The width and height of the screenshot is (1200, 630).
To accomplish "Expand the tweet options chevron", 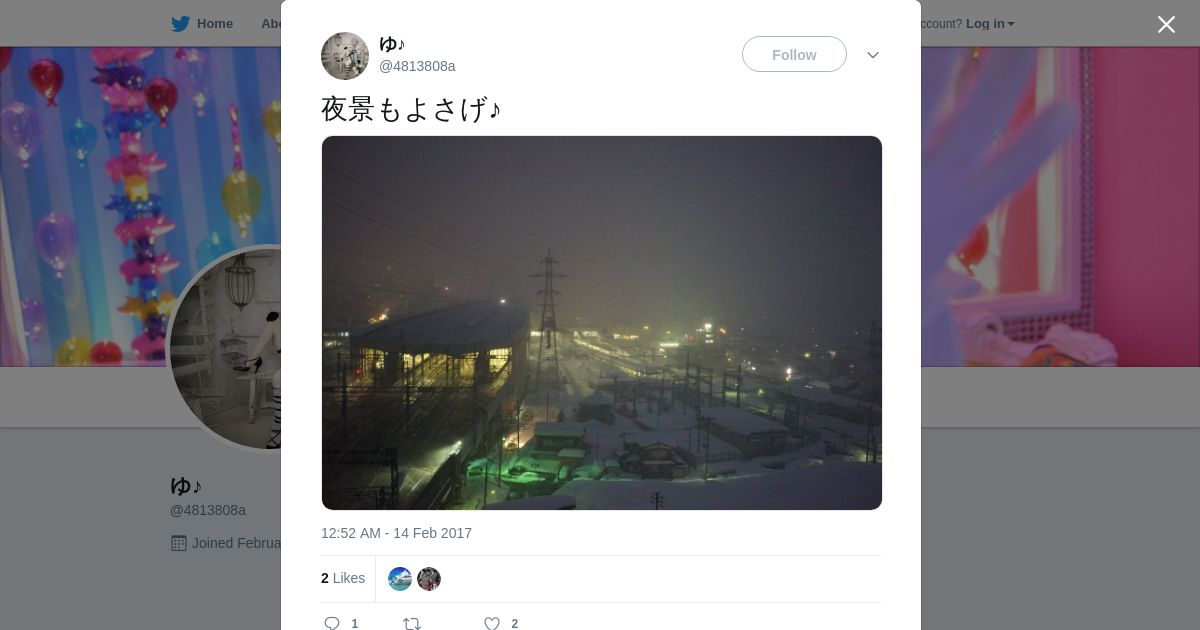I will [x=873, y=55].
